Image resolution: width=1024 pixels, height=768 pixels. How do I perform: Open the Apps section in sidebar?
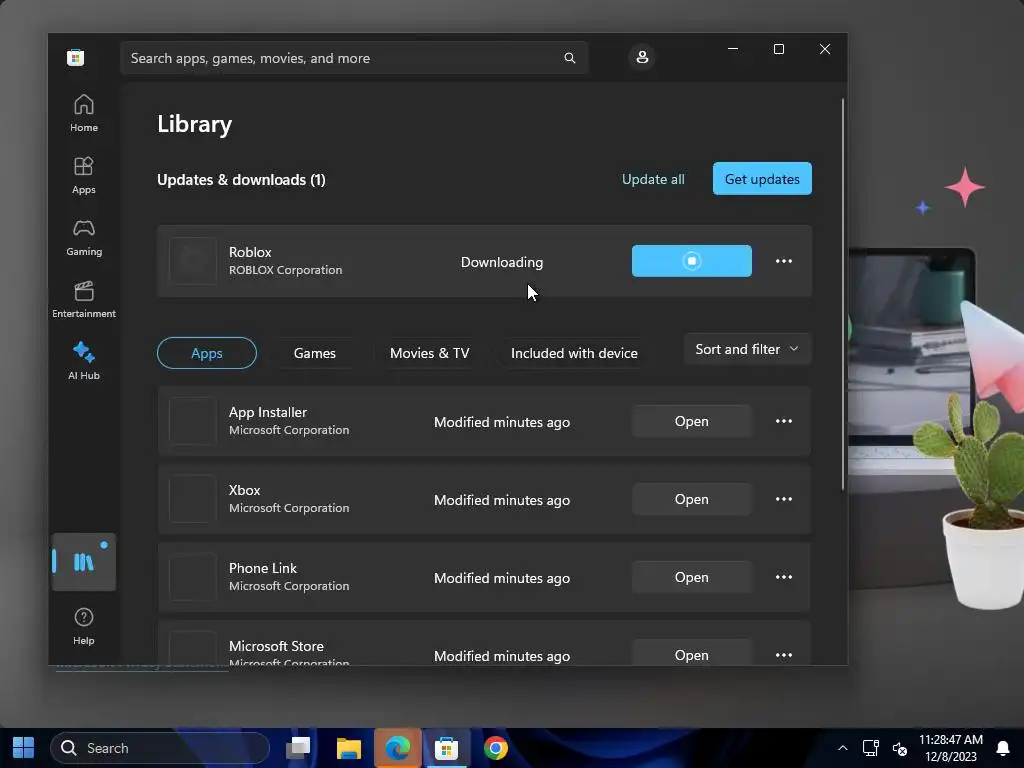[84, 176]
